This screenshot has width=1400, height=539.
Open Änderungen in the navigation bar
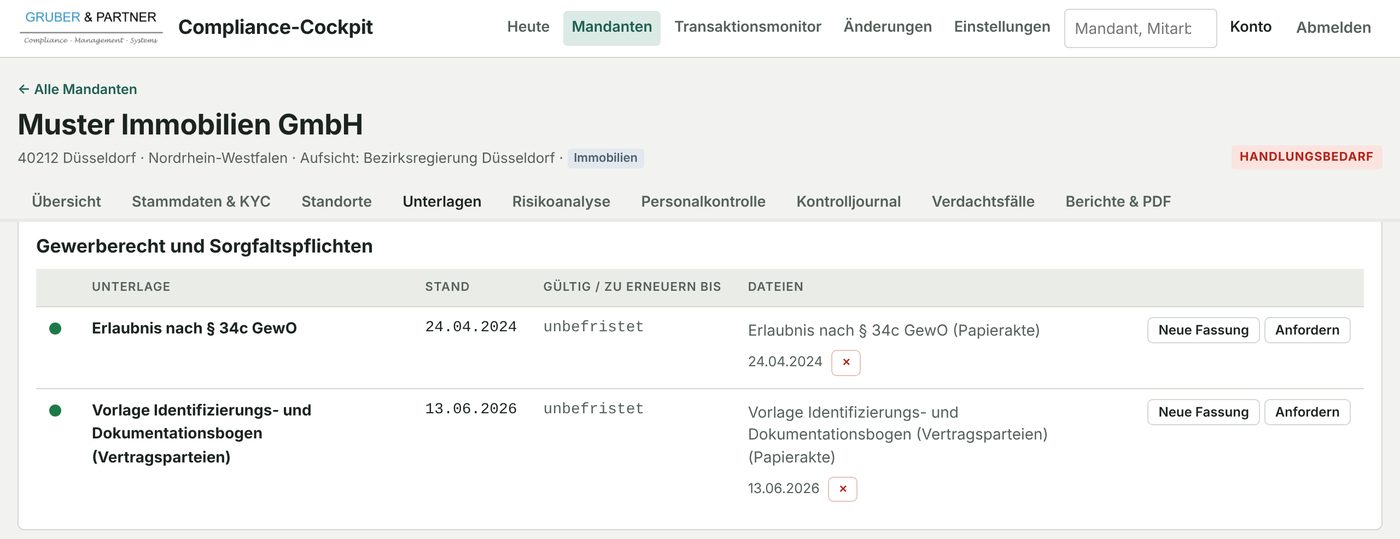coord(888,27)
